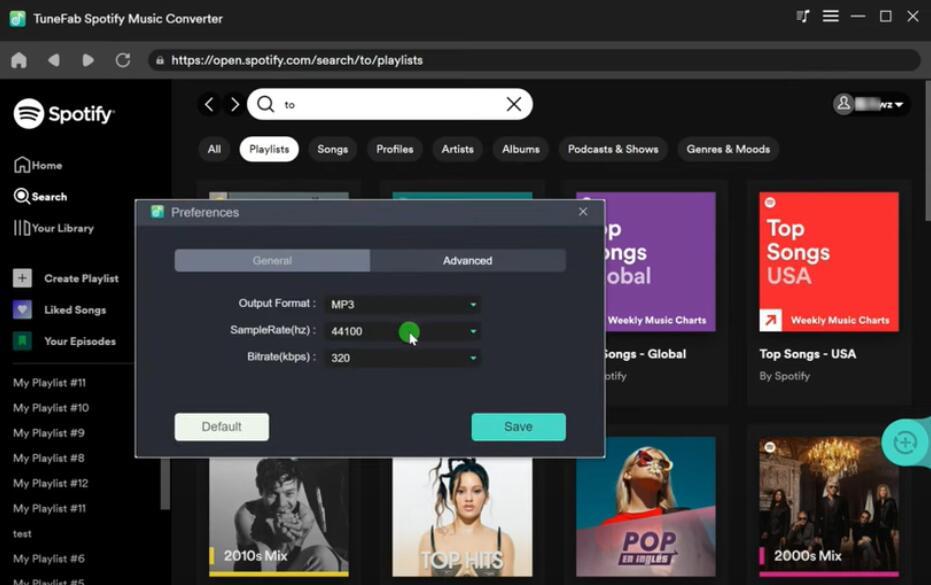Go forward with the toolbar play arrow
Image resolution: width=931 pixels, height=585 pixels.
pos(88,60)
